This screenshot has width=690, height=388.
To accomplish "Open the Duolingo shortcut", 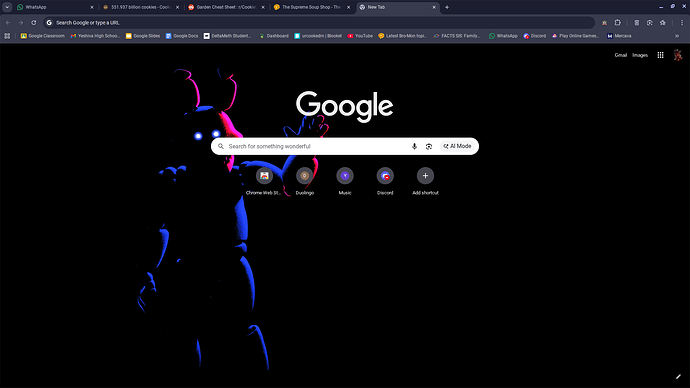I will point(305,181).
